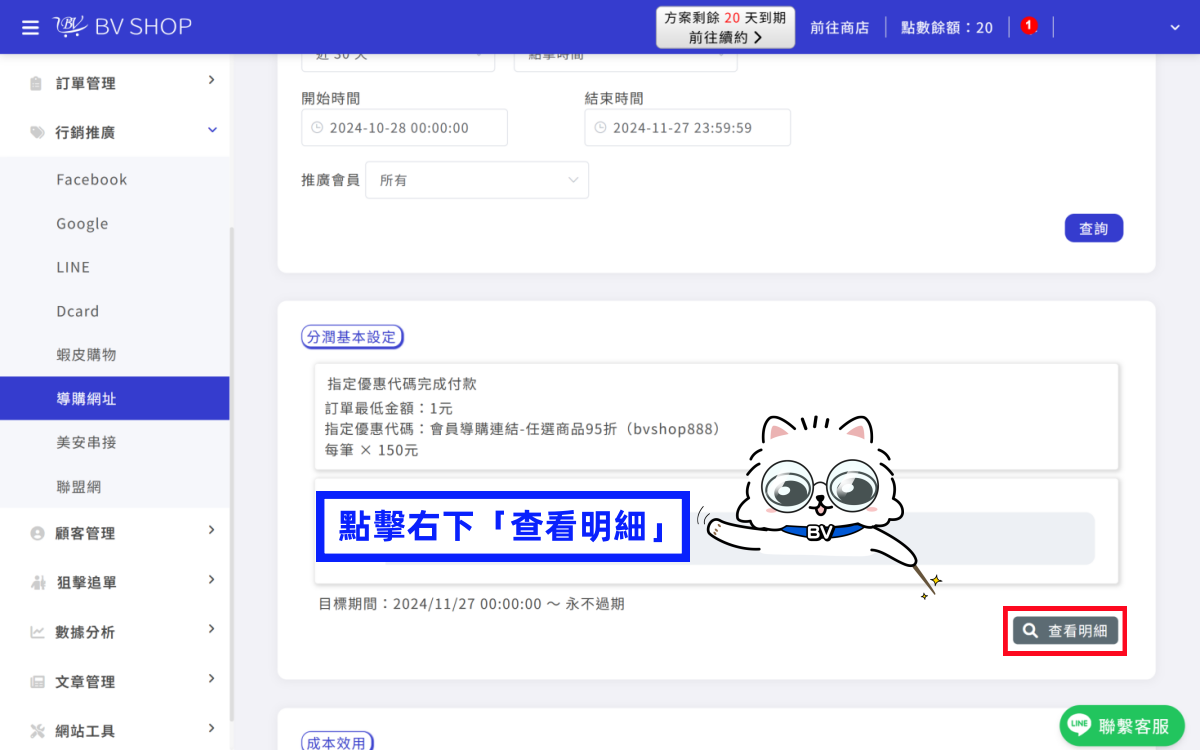The width and height of the screenshot is (1200, 750).
Task: Open the 推廣會員 所有 dropdown
Action: click(x=477, y=180)
